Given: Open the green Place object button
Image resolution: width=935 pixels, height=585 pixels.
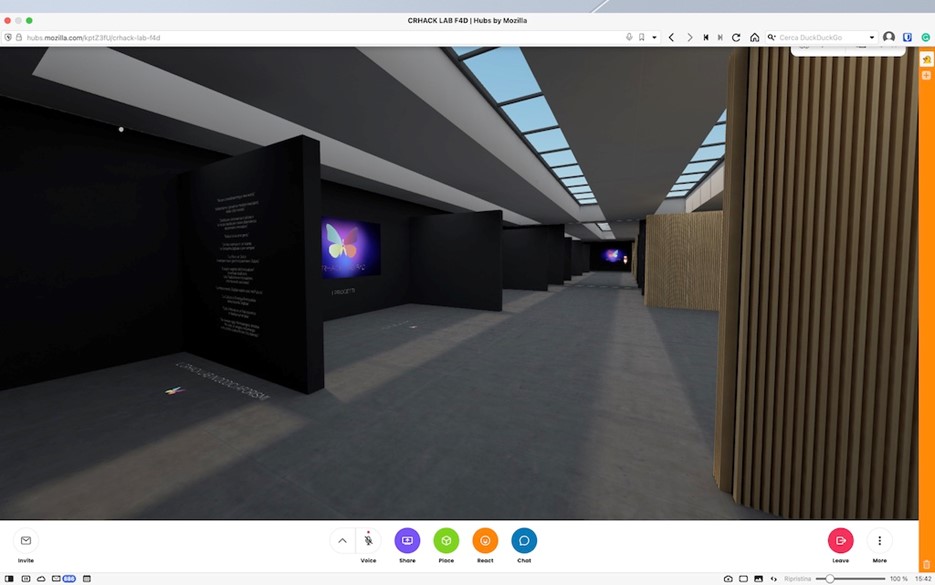Looking at the screenshot, I should pos(446,540).
